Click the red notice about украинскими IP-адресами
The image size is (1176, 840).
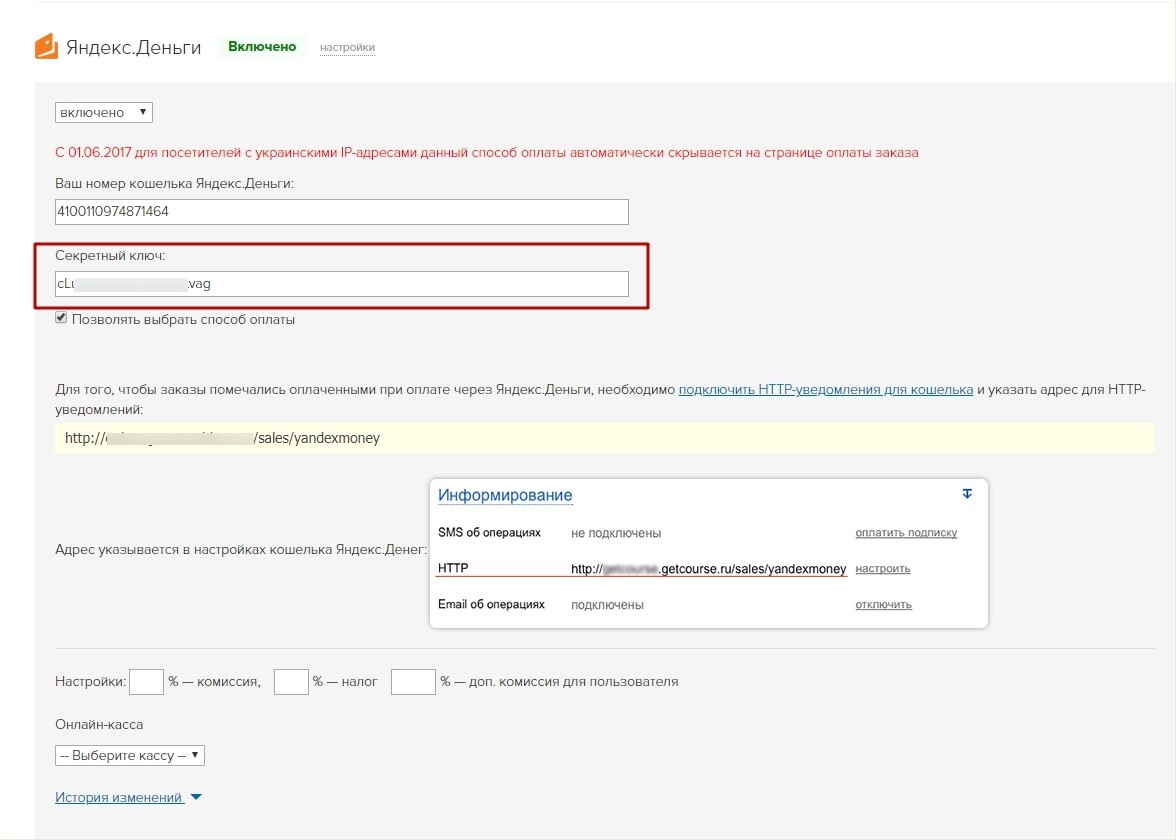pos(487,152)
